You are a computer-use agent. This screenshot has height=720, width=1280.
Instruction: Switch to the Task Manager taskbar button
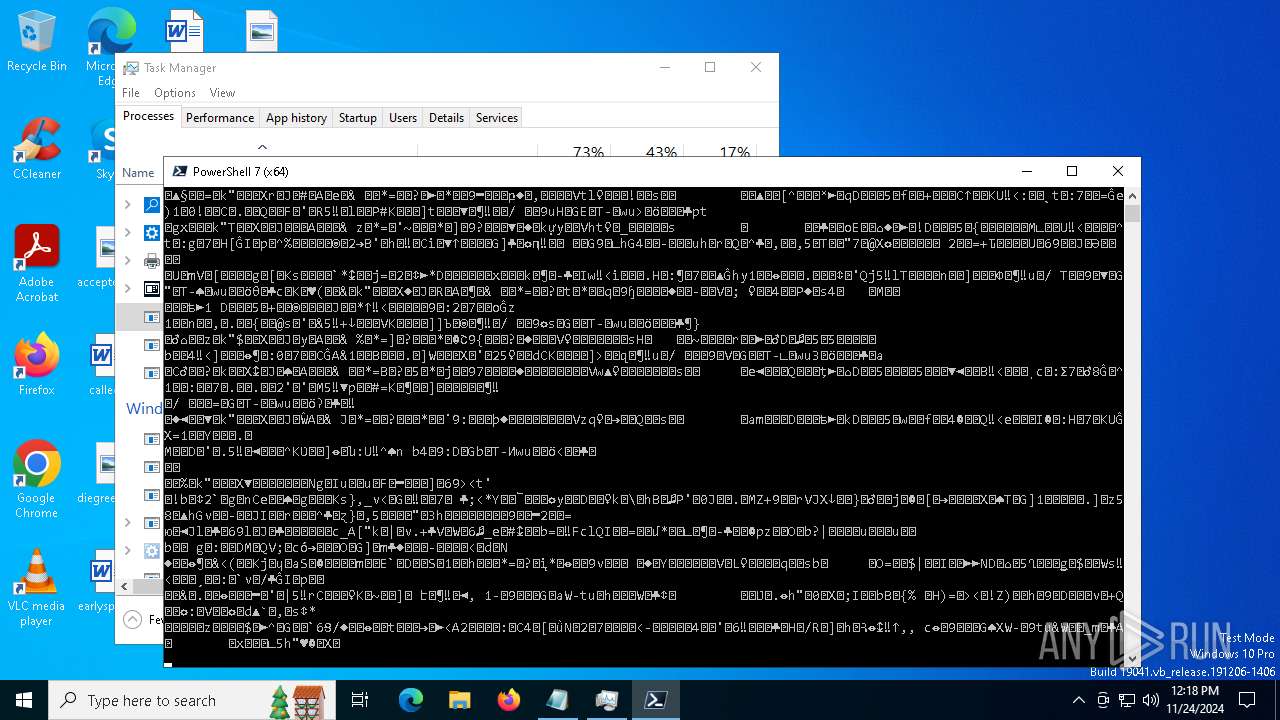607,700
